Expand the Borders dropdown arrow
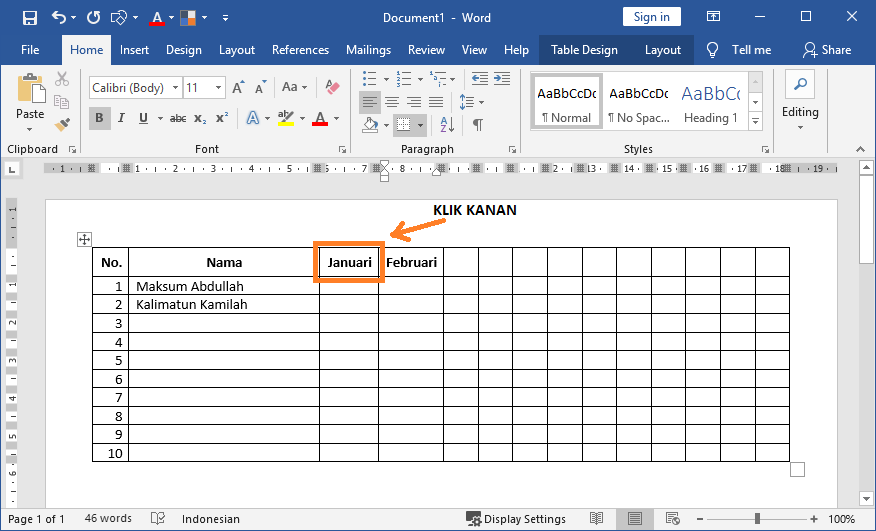The width and height of the screenshot is (876, 531). (420, 125)
